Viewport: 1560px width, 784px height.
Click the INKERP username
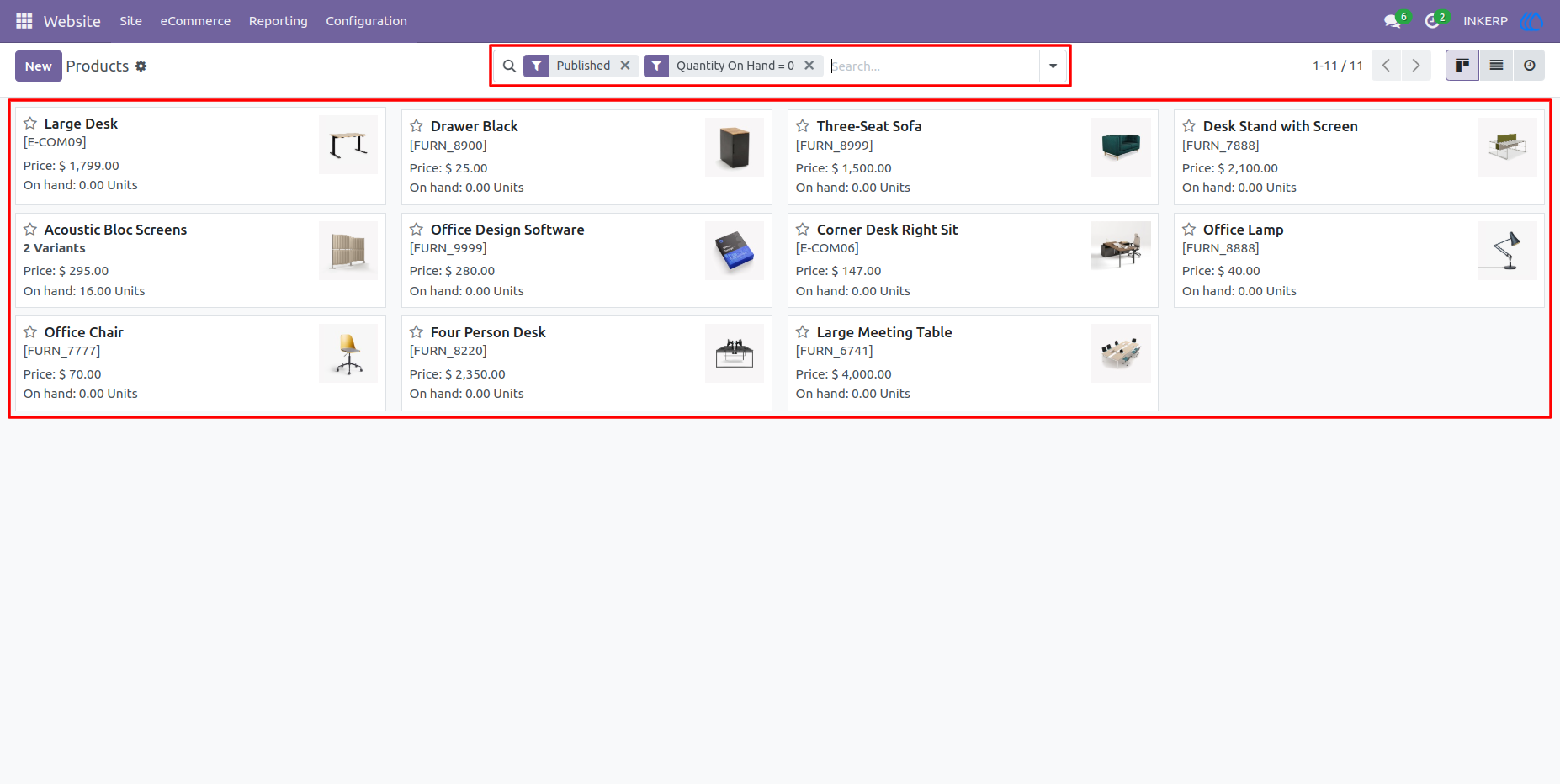click(1485, 21)
